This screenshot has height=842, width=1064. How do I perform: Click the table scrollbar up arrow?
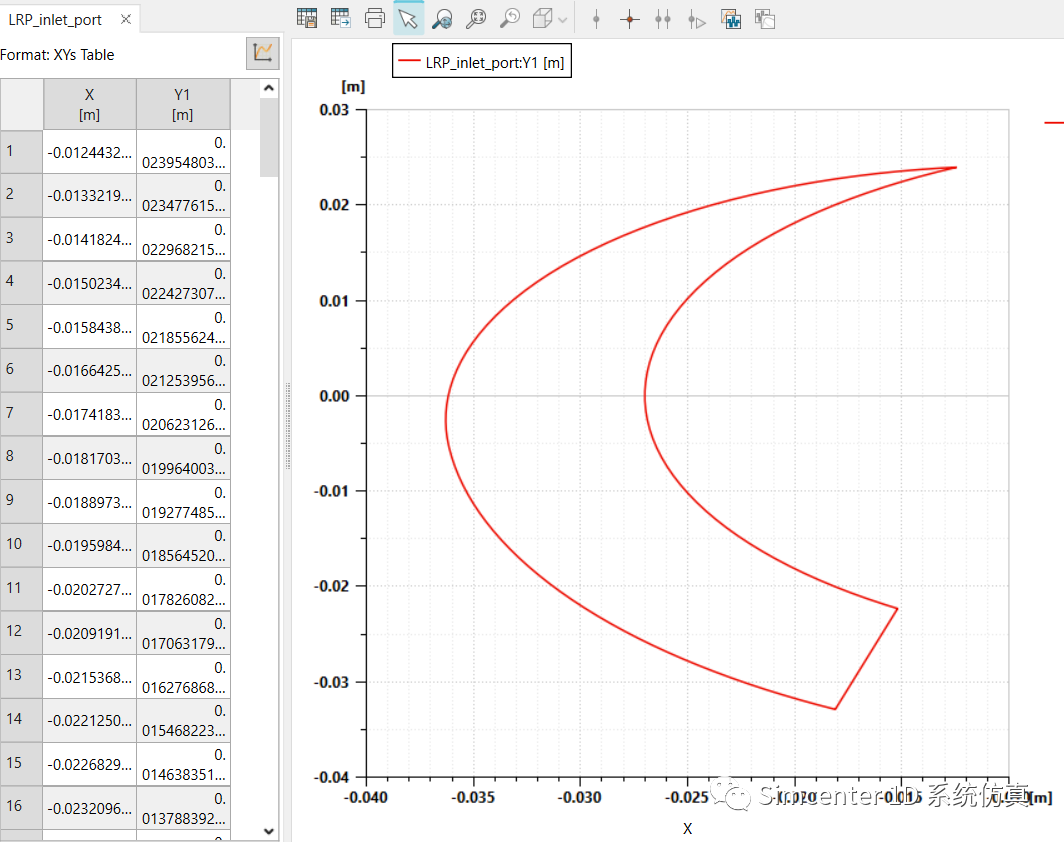point(269,89)
